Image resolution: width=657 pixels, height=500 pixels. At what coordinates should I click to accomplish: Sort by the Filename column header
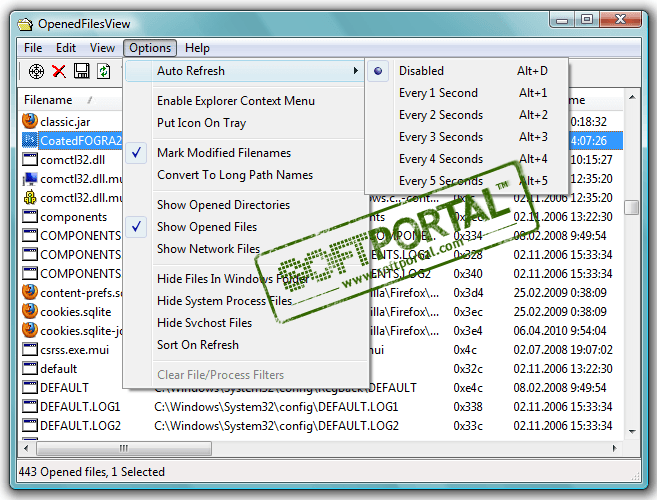[70, 100]
